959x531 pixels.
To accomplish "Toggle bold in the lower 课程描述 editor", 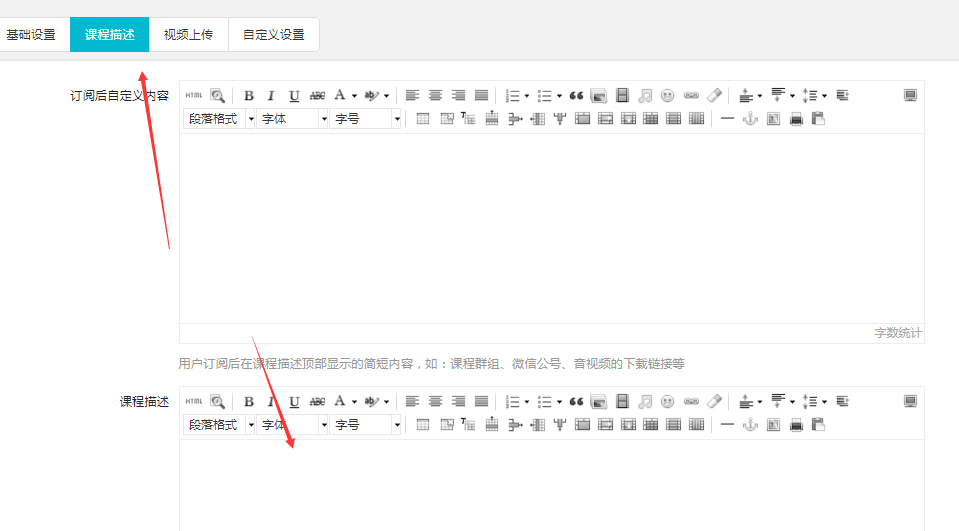I will pos(248,401).
